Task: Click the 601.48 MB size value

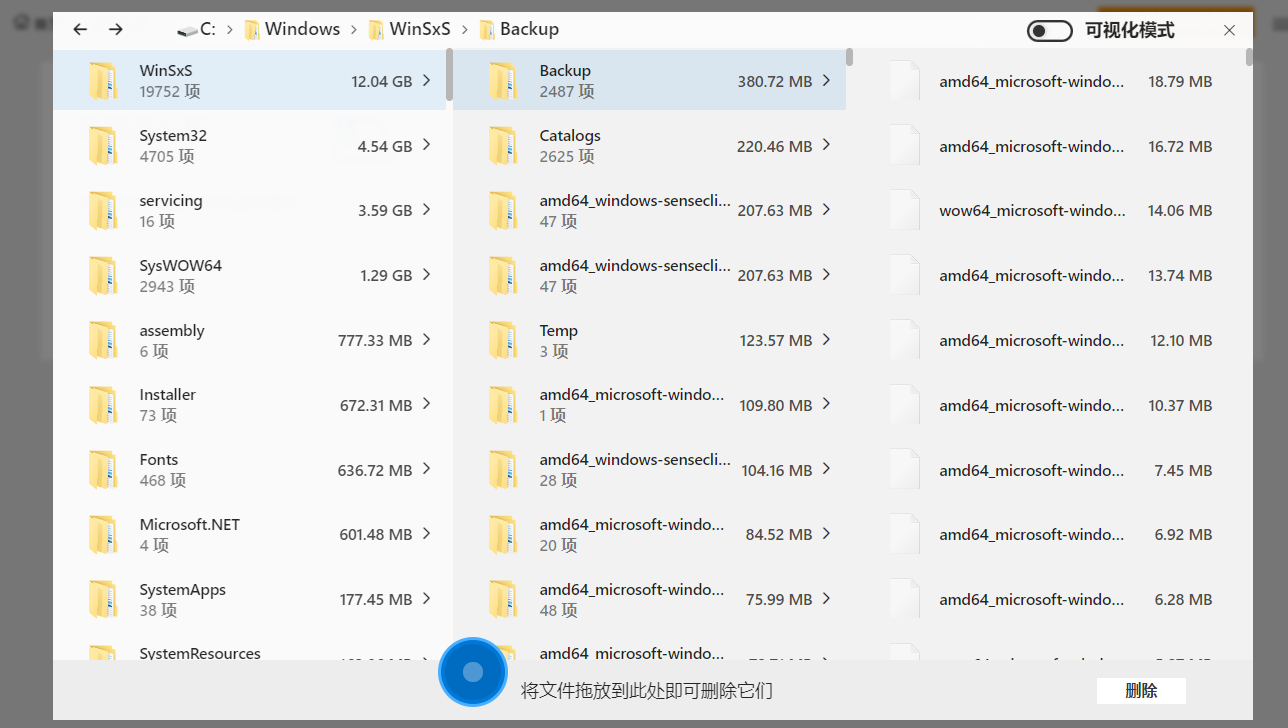Action: [x=376, y=535]
